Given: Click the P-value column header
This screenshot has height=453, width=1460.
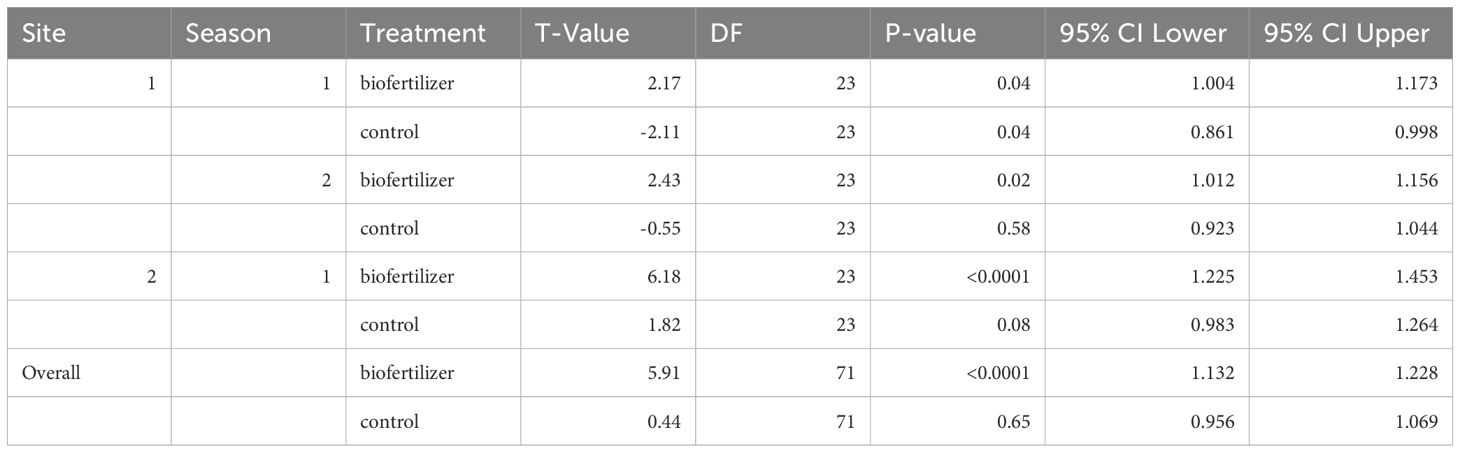Looking at the screenshot, I should pyautogui.click(x=930, y=33).
